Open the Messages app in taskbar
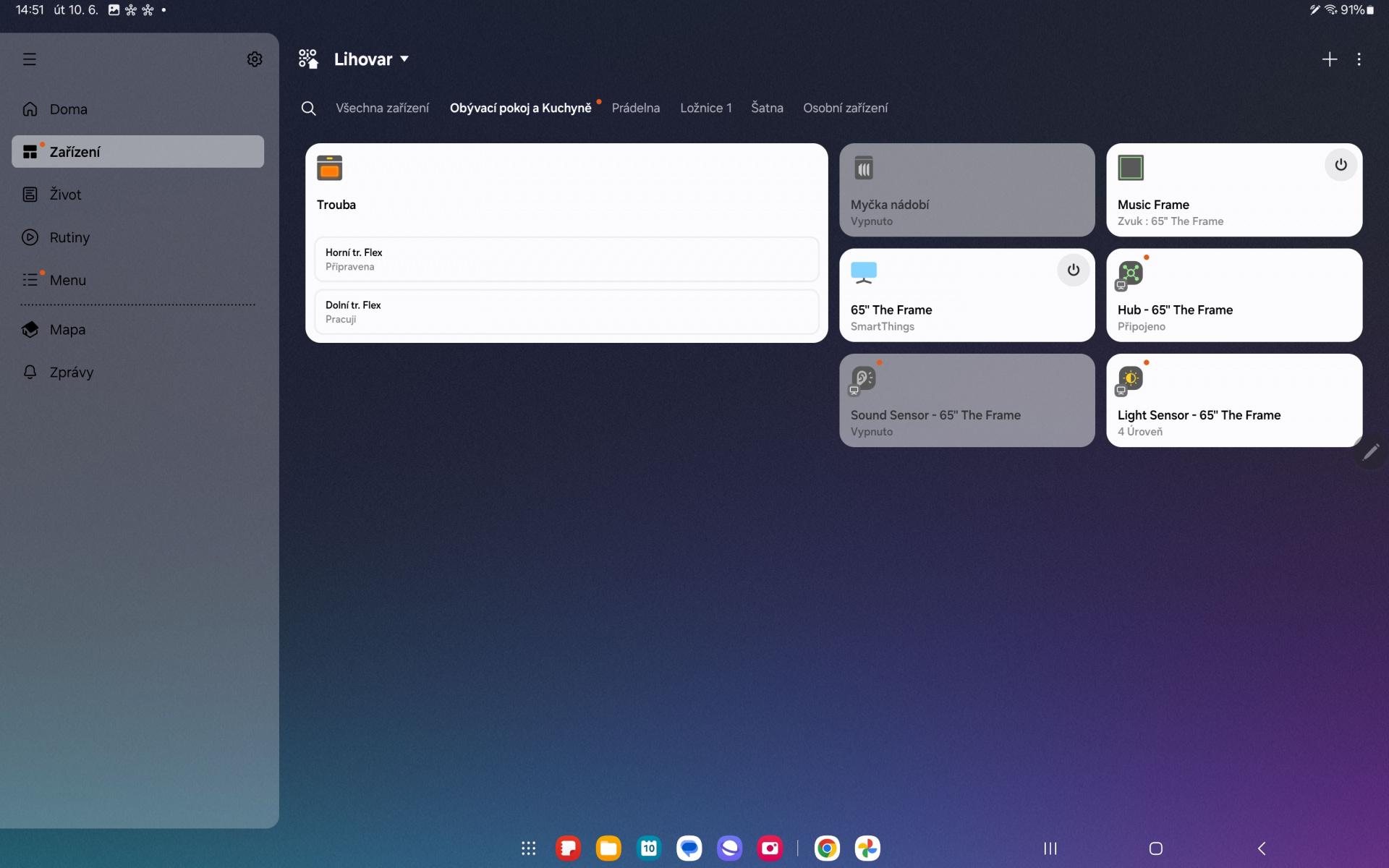Screen dimensions: 1389x868 (x=689, y=848)
